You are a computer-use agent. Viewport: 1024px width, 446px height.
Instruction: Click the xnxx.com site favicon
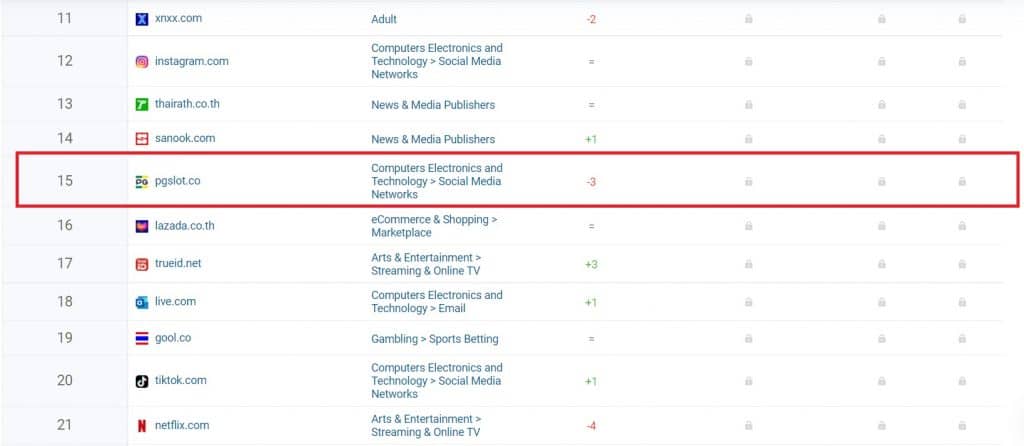tap(142, 19)
